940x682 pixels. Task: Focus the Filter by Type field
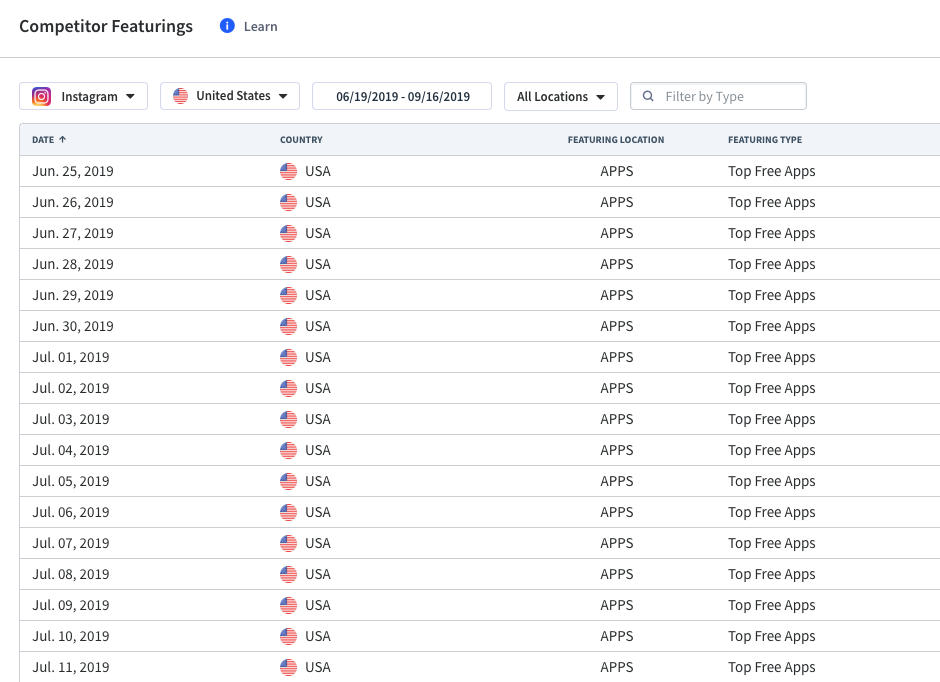(x=718, y=96)
